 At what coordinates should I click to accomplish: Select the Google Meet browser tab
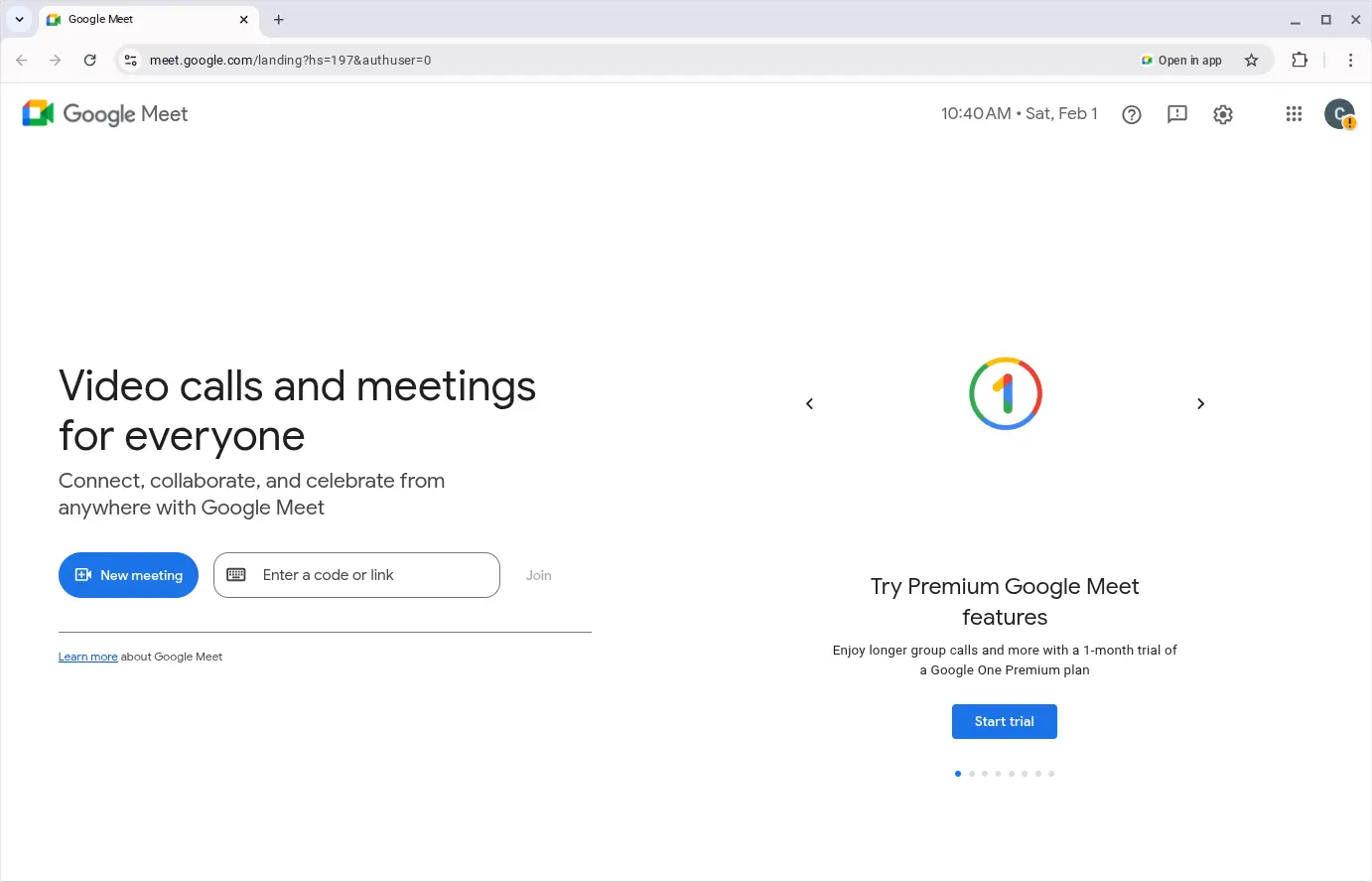click(x=139, y=20)
